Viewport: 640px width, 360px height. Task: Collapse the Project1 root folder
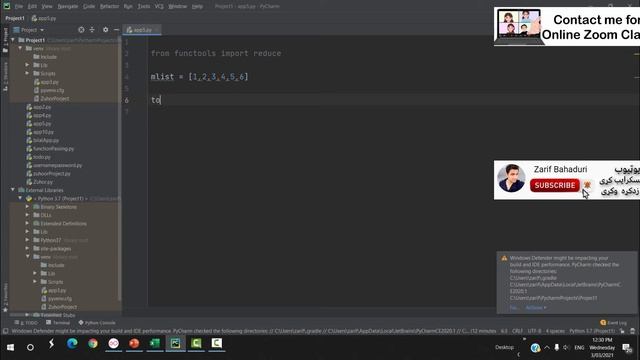tap(13, 40)
